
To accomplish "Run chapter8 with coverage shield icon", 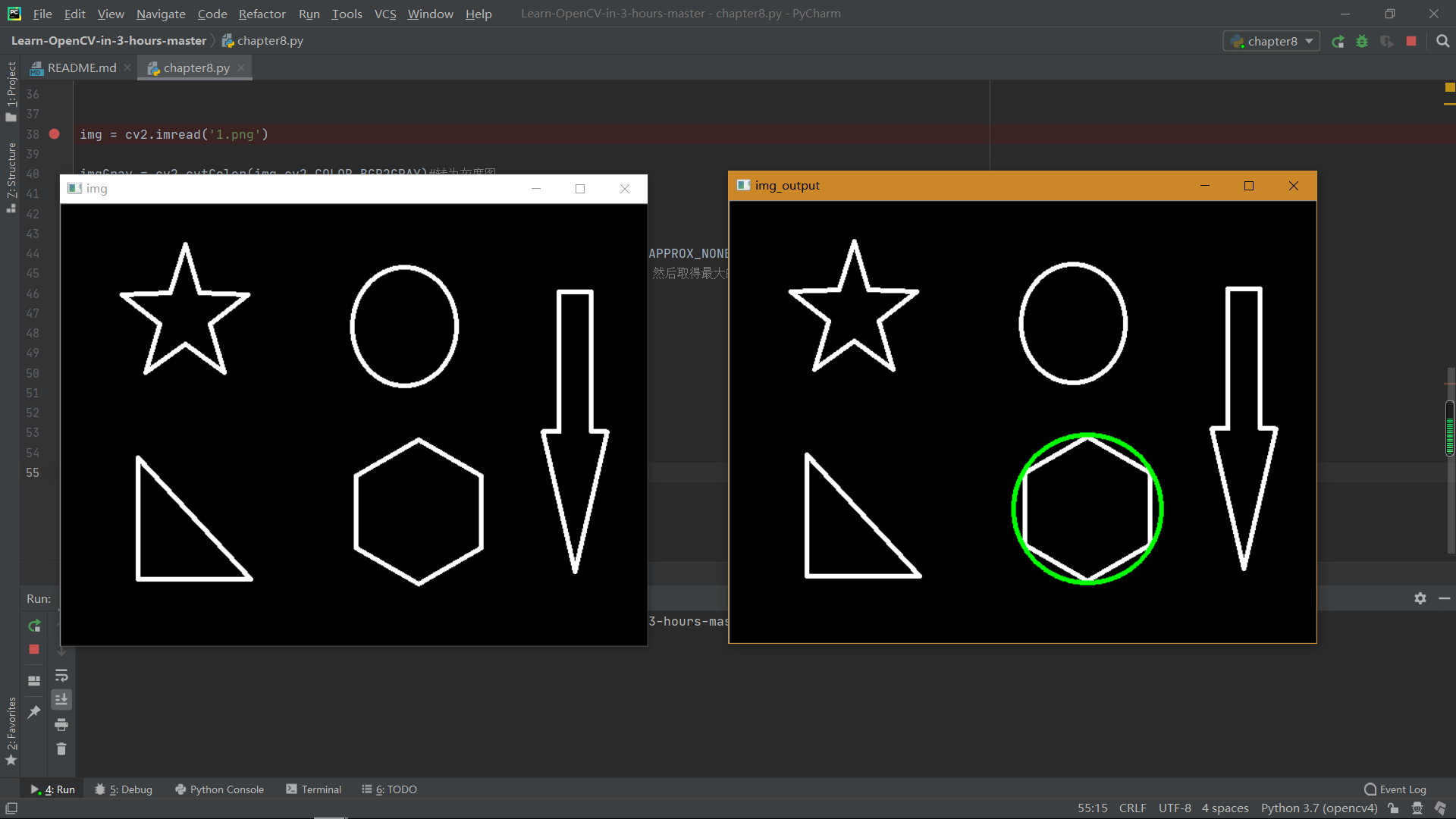I will pos(1388,41).
